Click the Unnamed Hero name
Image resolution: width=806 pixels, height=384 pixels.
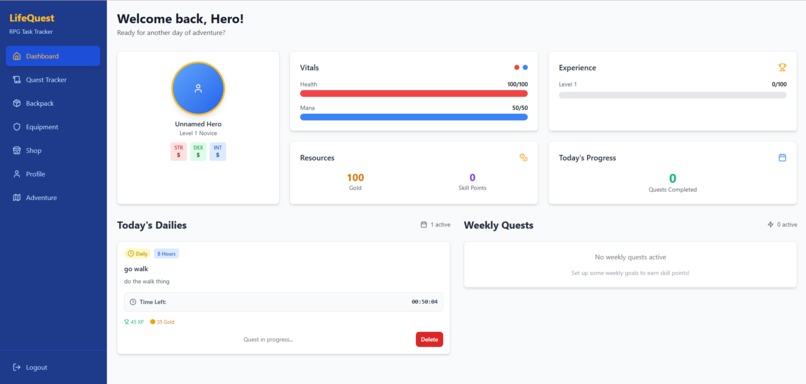click(198, 124)
